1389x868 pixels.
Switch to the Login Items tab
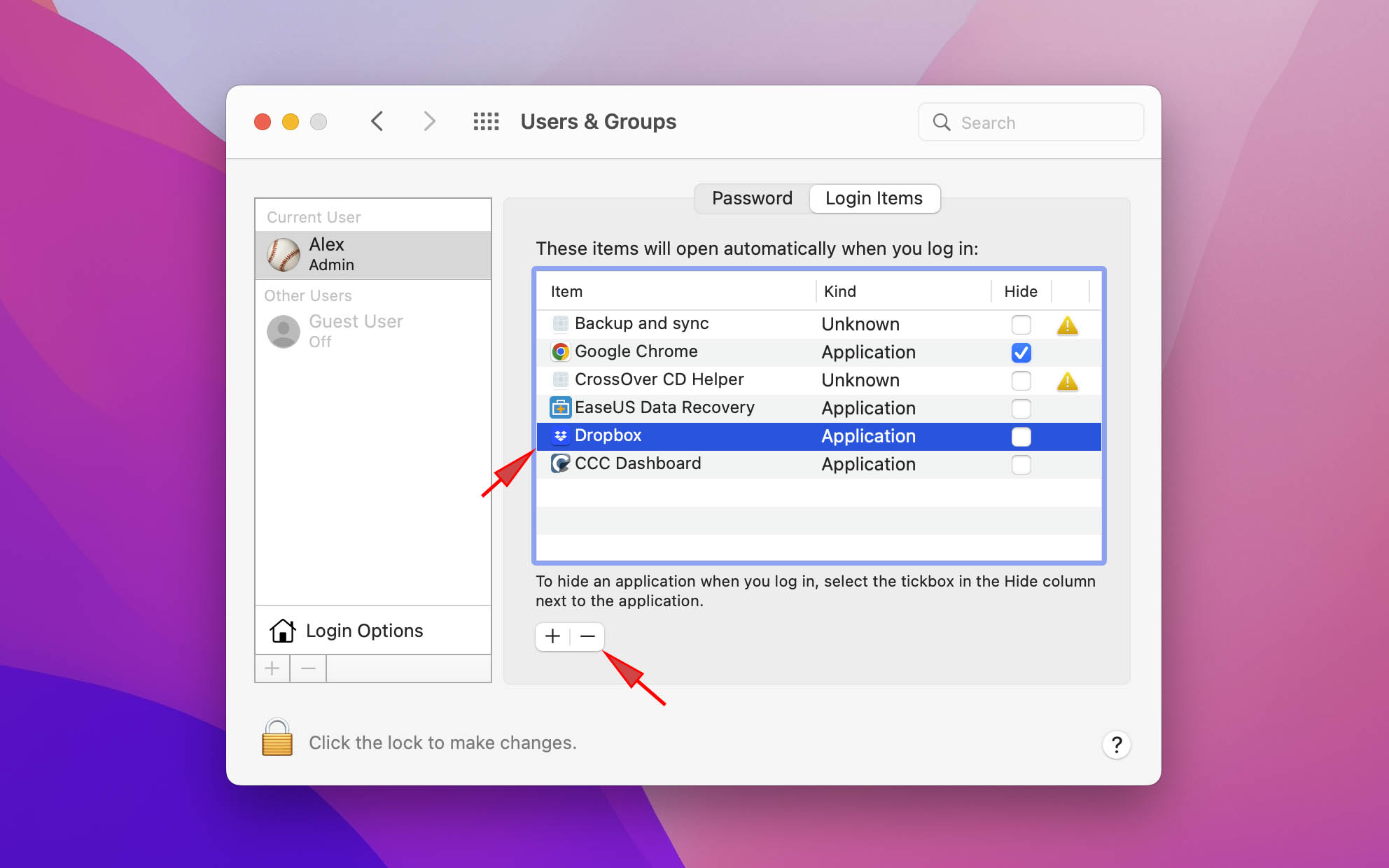(873, 198)
